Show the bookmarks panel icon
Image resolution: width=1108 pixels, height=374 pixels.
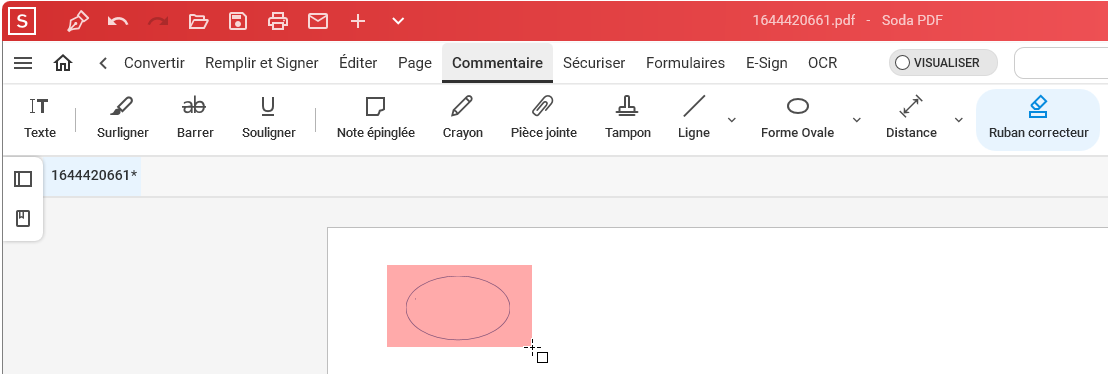tap(23, 218)
